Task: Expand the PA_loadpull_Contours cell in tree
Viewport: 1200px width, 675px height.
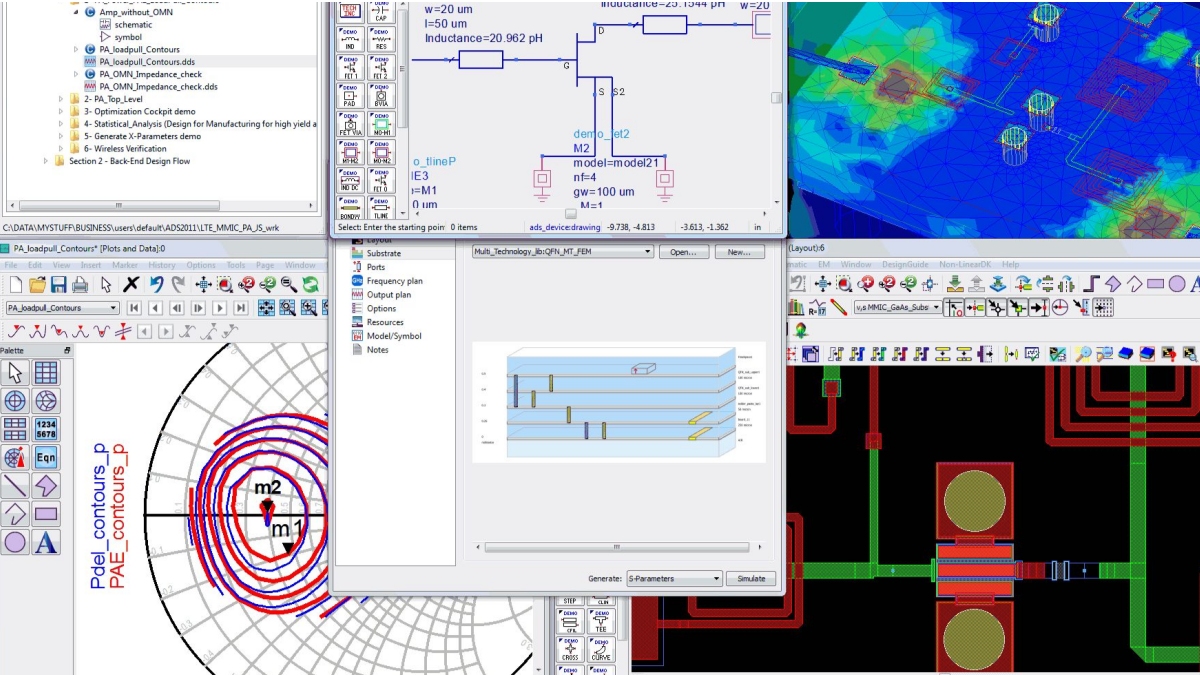Action: click(77, 49)
